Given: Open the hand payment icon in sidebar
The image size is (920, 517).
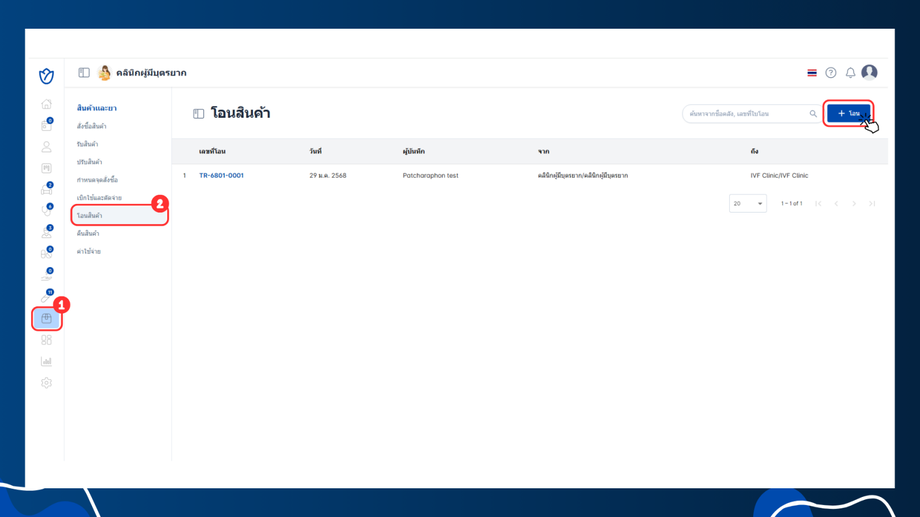Looking at the screenshot, I should (46, 275).
